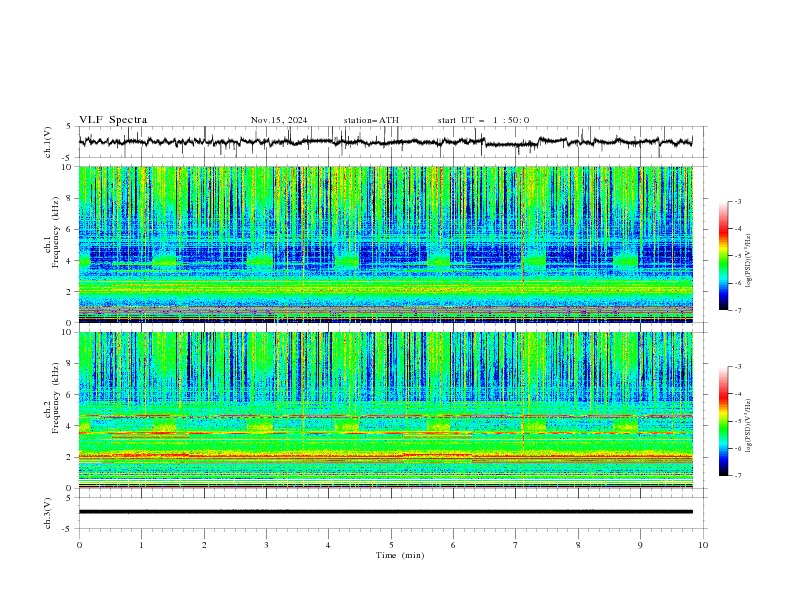The height and width of the screenshot is (612, 792).
Task: Select the 2 kHz tick on ch.1 frequency axis
Action: pyautogui.click(x=71, y=292)
